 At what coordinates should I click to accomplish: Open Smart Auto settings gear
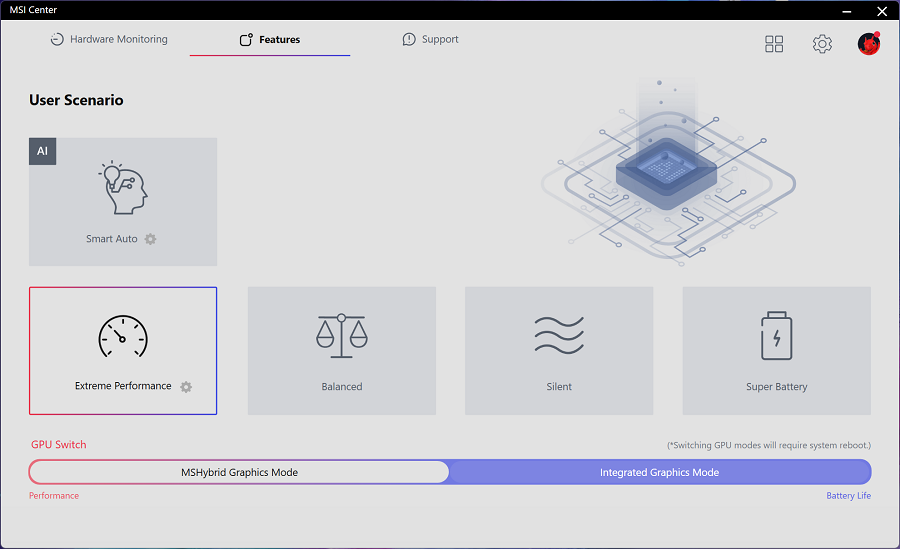click(150, 239)
